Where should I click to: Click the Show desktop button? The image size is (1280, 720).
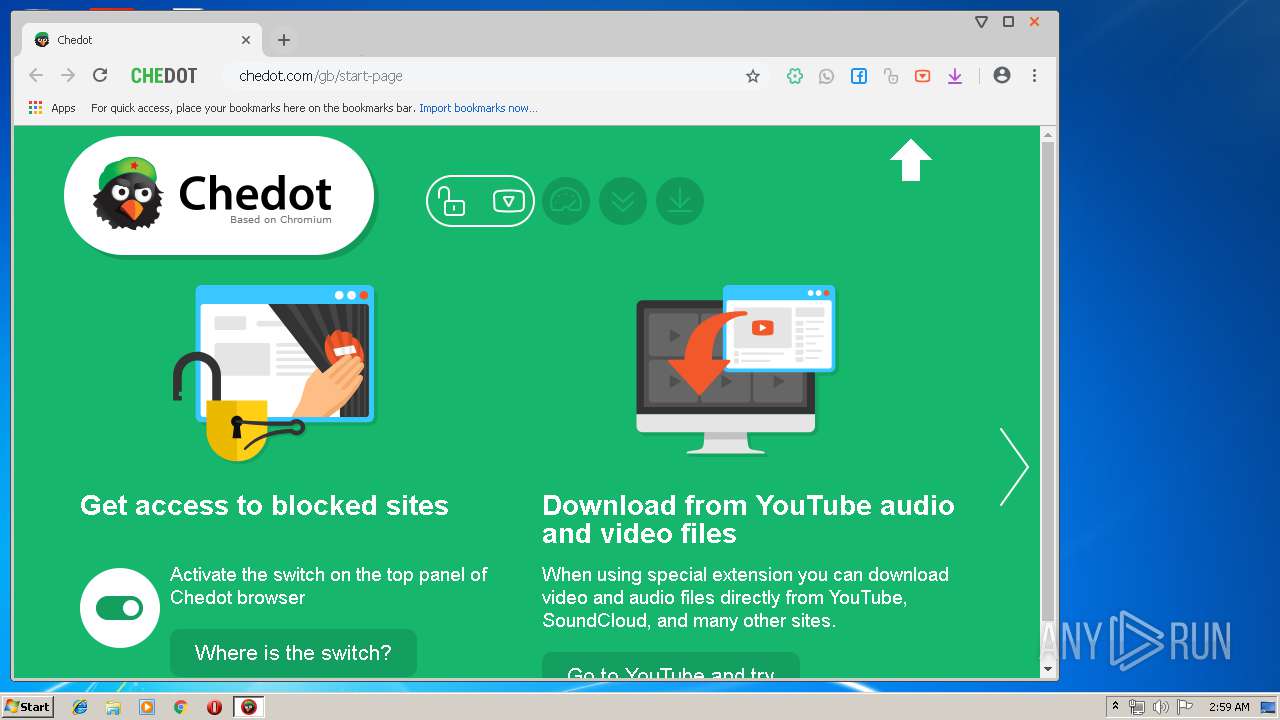(1270, 707)
